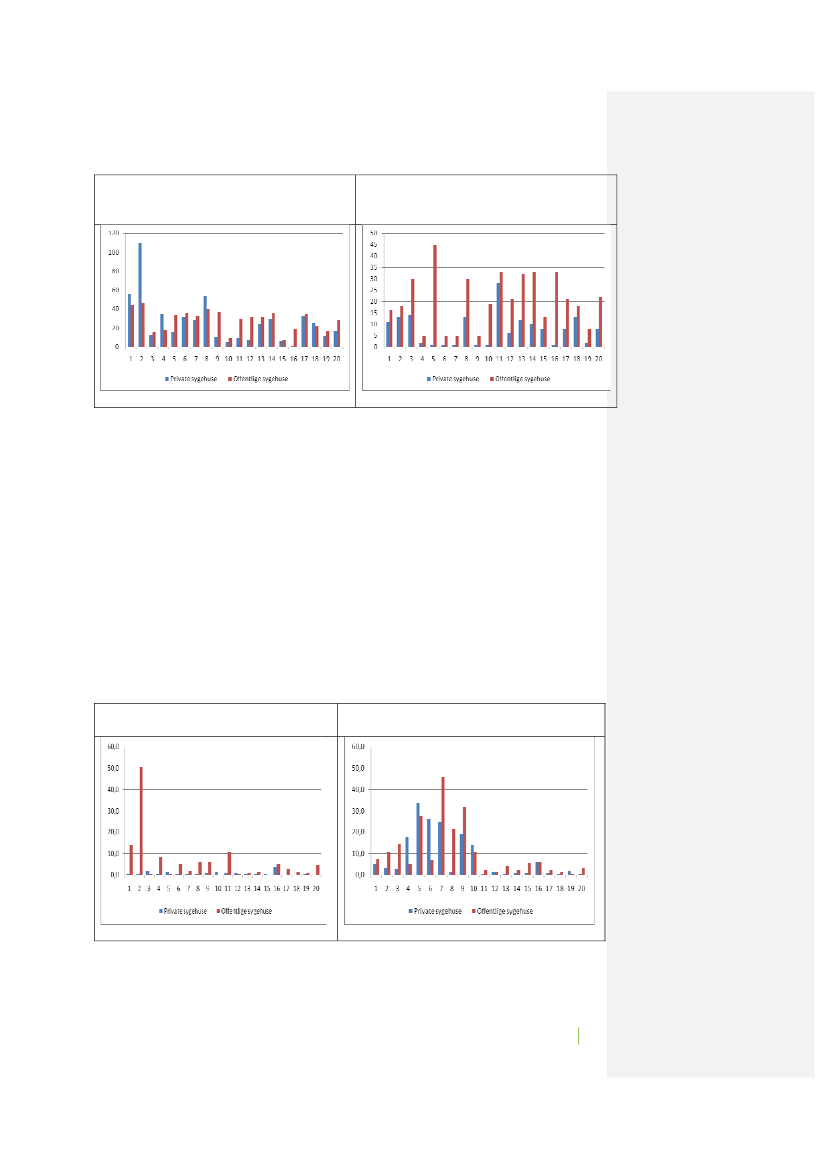Click 'Offentlige sygehuse' legend in top-right chart

click(x=520, y=379)
